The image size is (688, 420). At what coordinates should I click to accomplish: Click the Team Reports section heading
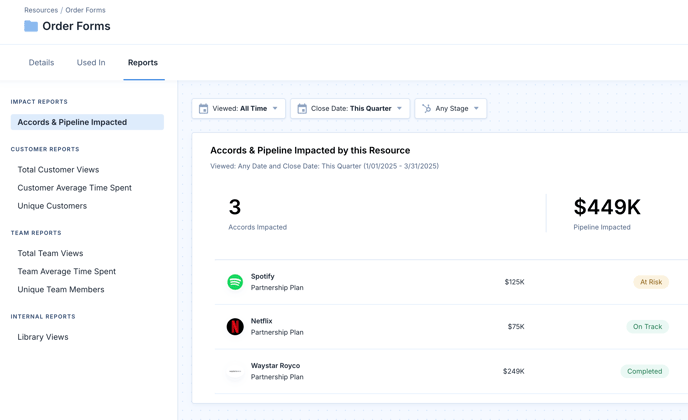pyautogui.click(x=36, y=233)
